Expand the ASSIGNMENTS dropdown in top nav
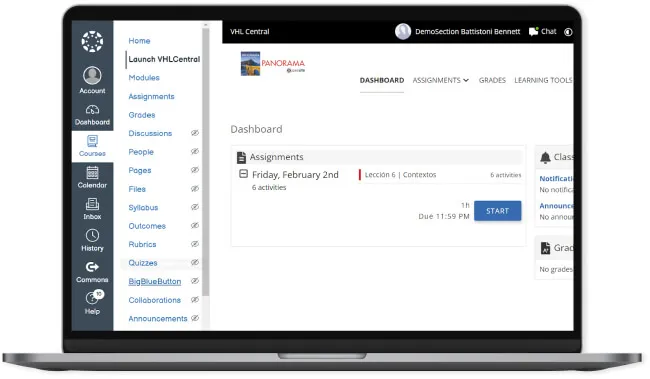650x379 pixels. 441,80
